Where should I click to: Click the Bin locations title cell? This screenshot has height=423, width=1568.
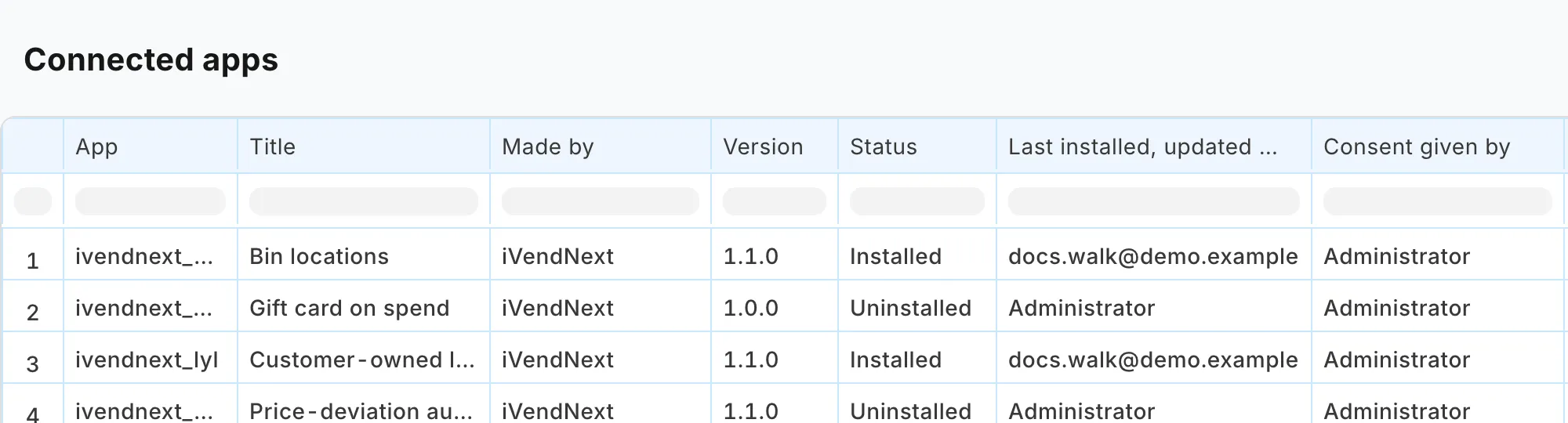tap(364, 256)
